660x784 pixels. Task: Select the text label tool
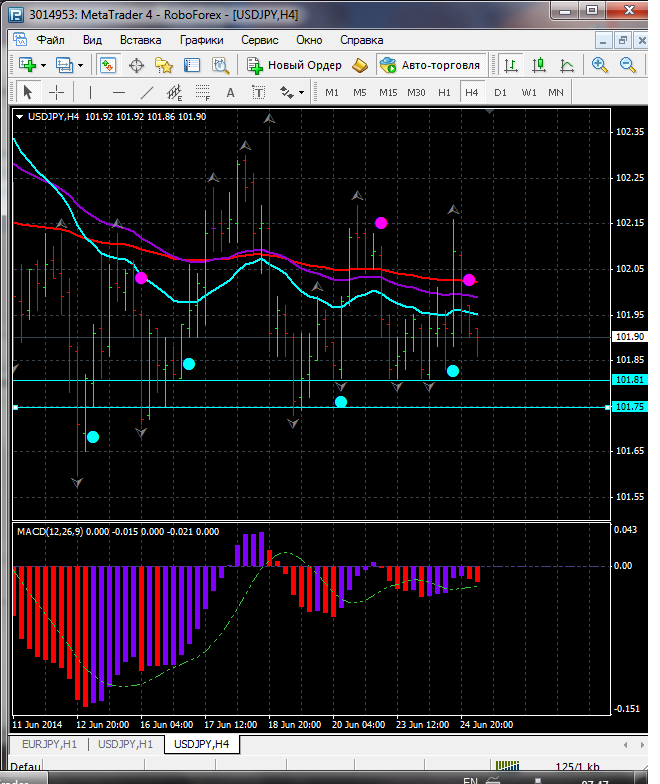pos(230,92)
